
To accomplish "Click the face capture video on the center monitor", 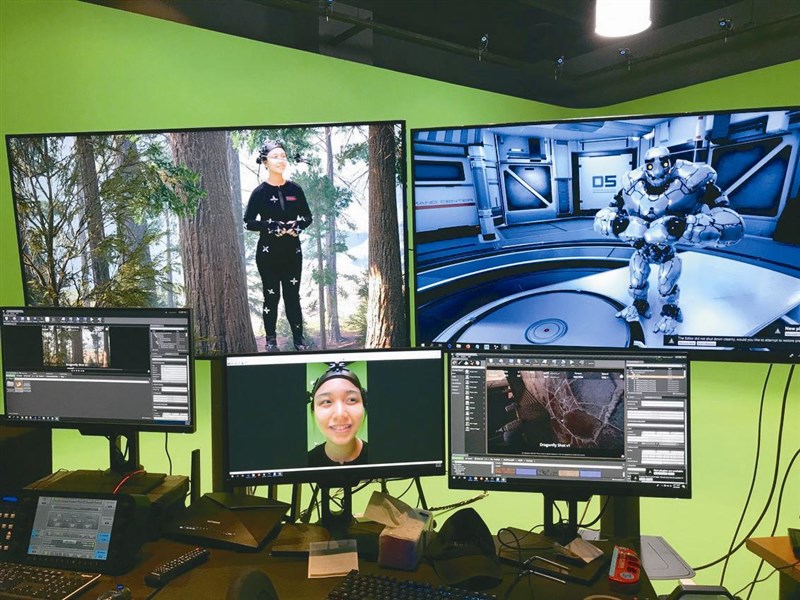I will [337, 414].
